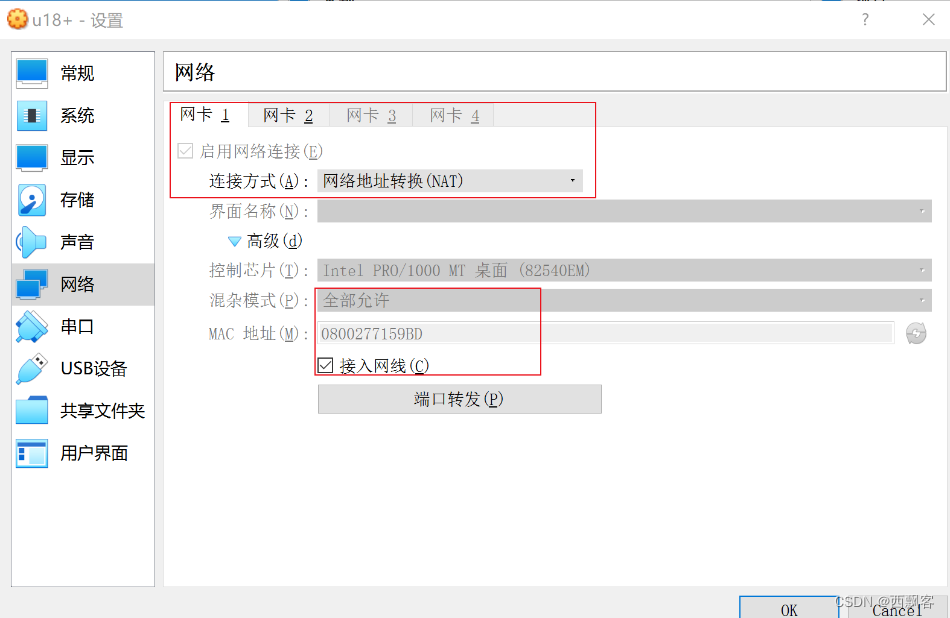The width and height of the screenshot is (950, 618).
Task: Click the Cancel button
Action: point(898,608)
